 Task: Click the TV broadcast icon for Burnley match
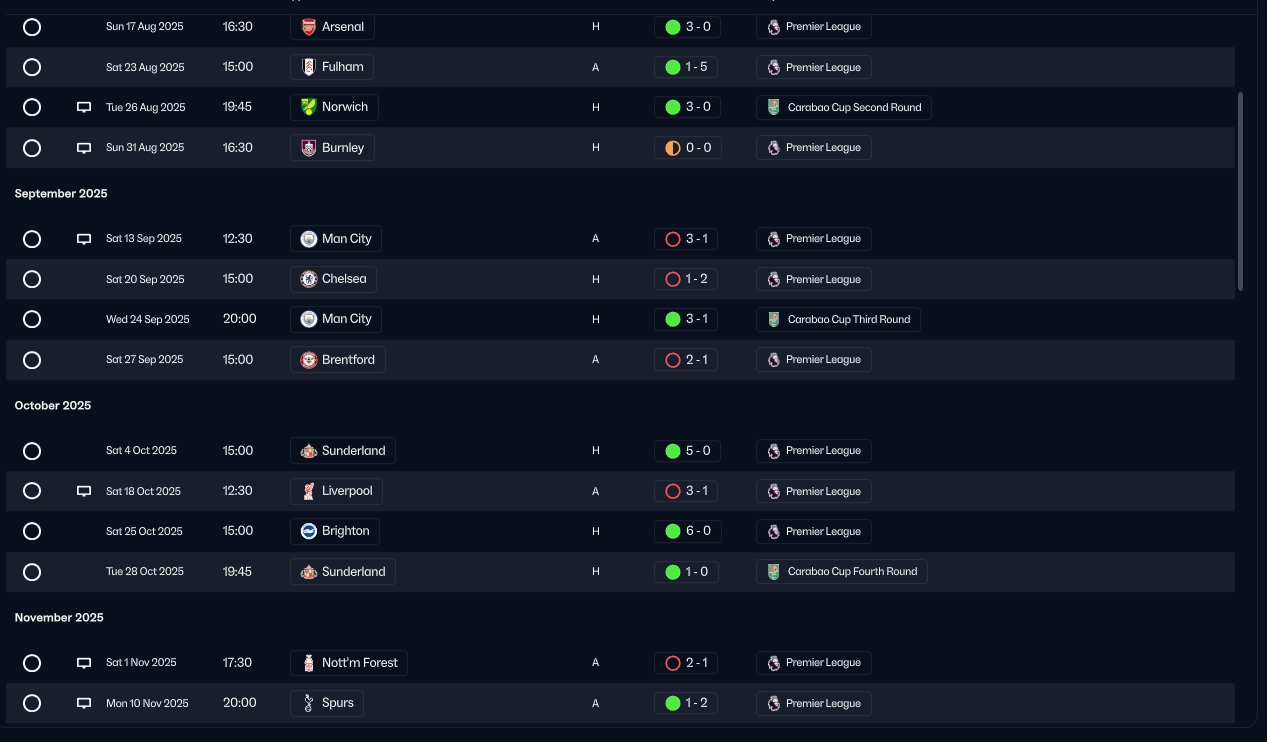tap(84, 148)
